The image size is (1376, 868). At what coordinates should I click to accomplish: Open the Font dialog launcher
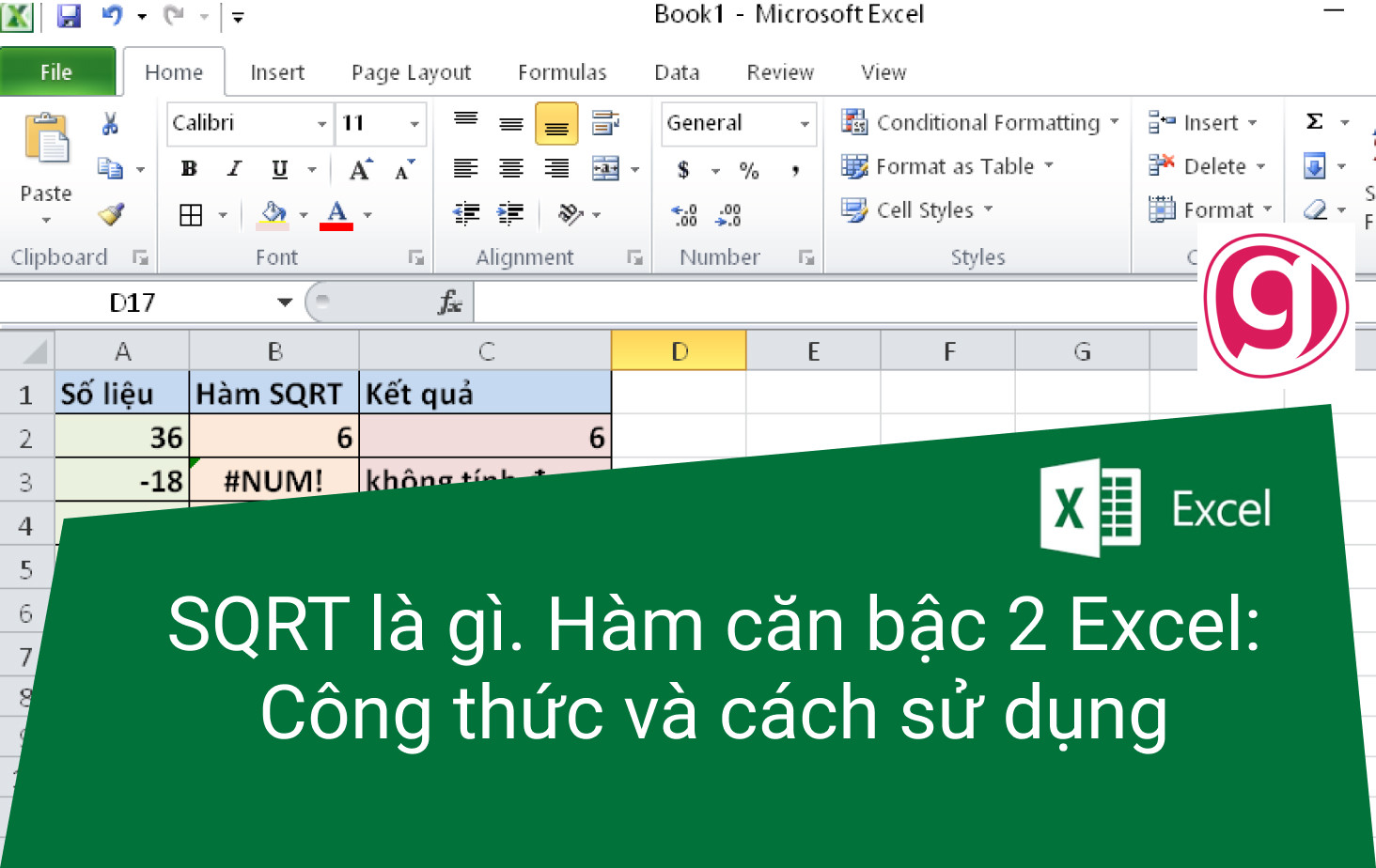[416, 257]
